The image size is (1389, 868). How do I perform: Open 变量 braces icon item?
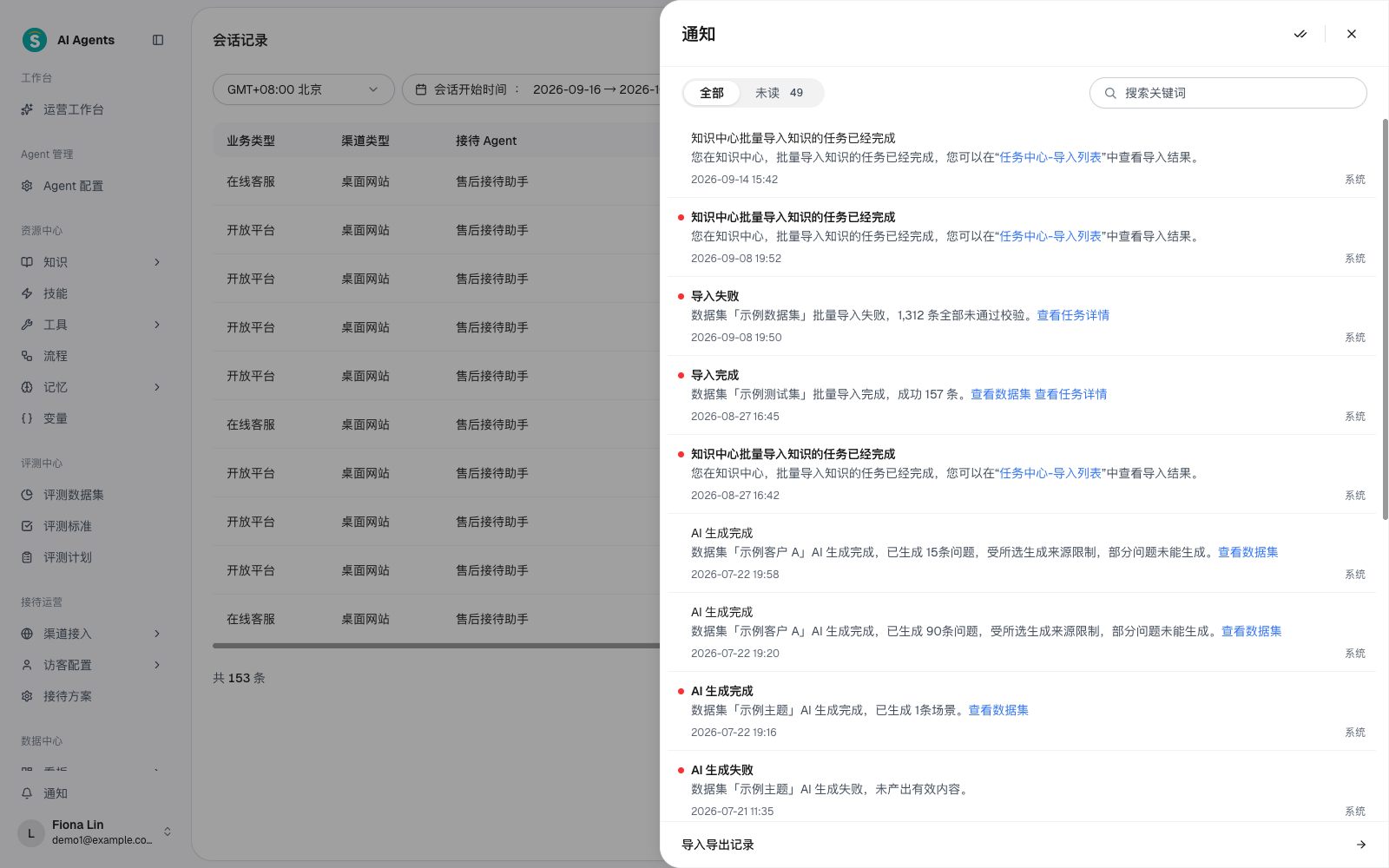(27, 418)
